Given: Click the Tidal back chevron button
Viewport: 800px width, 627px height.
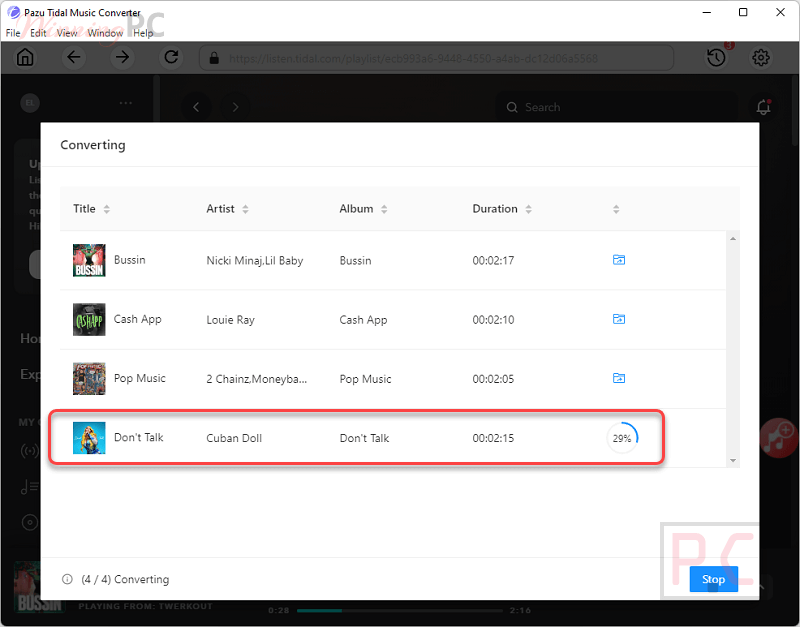Looking at the screenshot, I should coord(196,107).
